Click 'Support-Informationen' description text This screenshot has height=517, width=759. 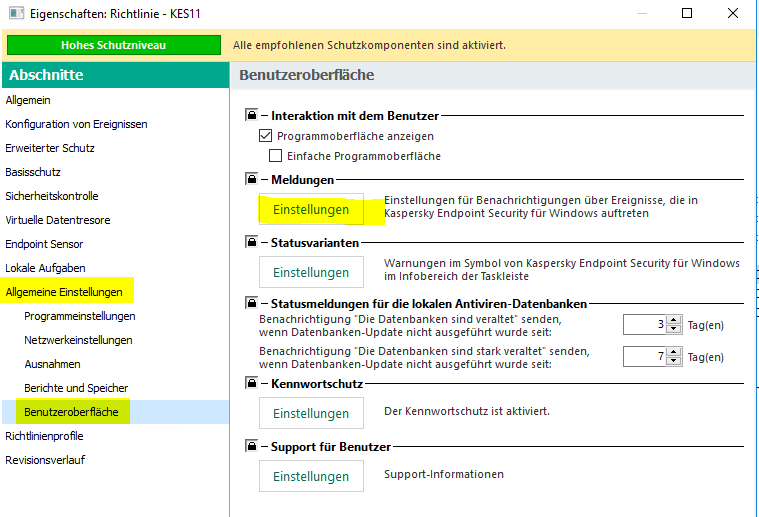444,474
